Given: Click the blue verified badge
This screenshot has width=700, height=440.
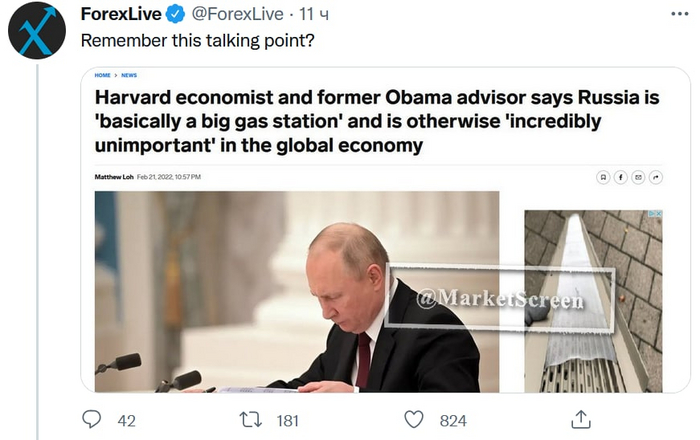Looking at the screenshot, I should [x=174, y=15].
